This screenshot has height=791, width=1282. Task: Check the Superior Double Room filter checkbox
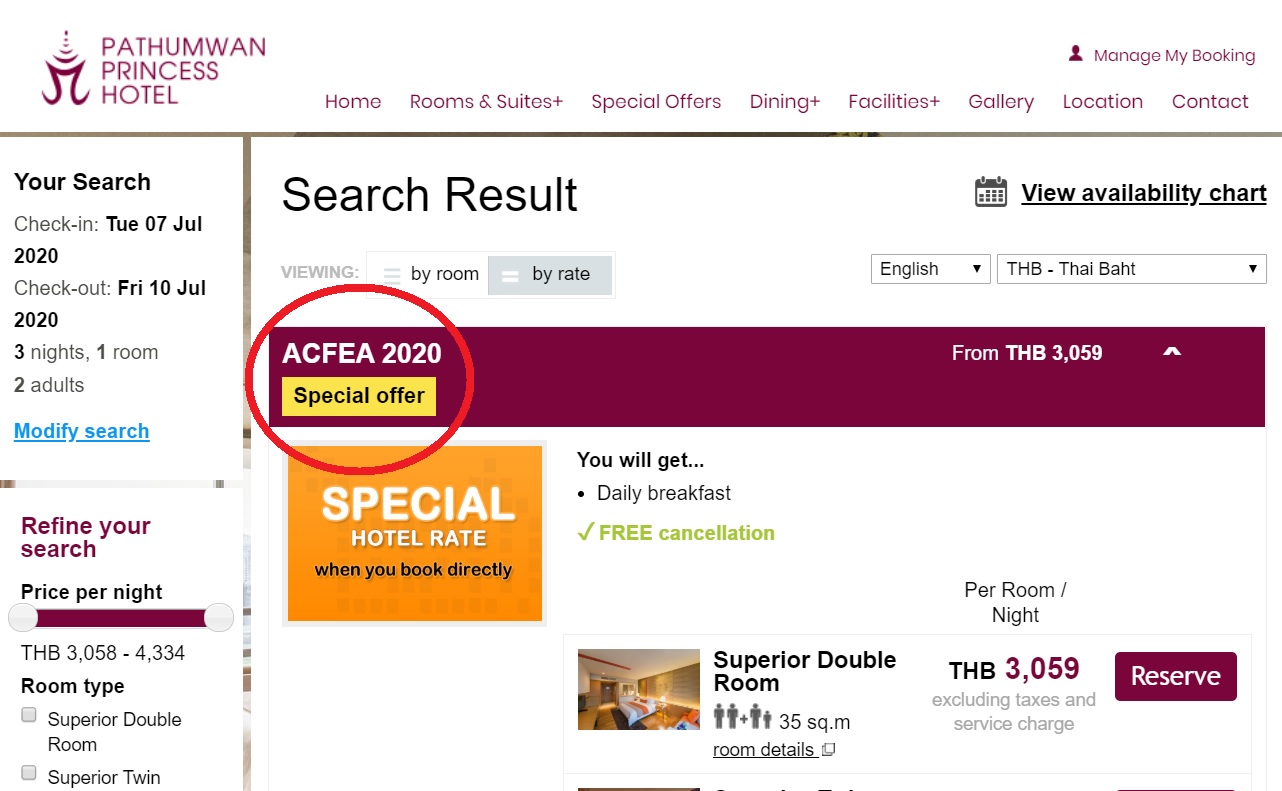coord(29,715)
